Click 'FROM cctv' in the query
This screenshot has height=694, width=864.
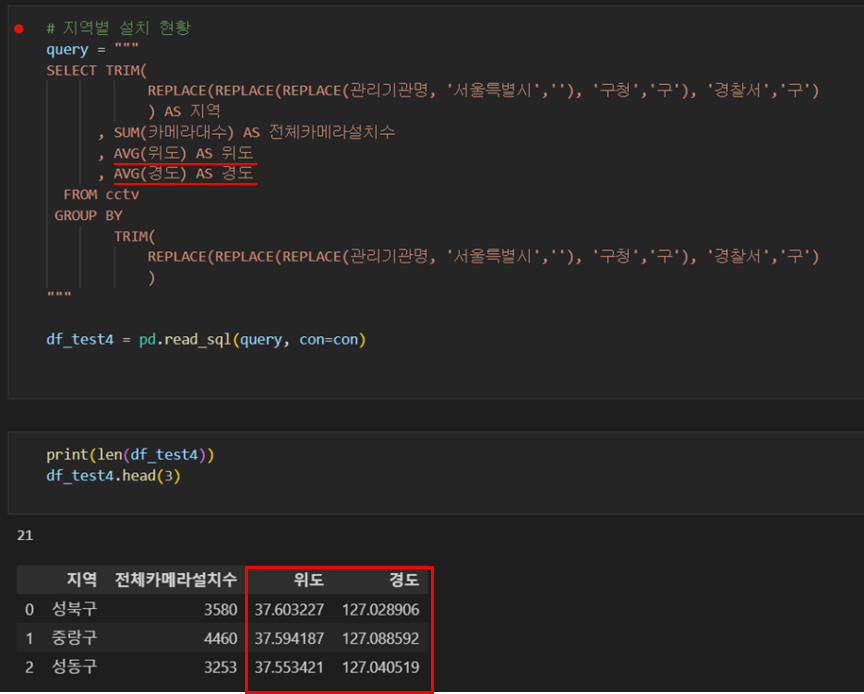pos(101,195)
